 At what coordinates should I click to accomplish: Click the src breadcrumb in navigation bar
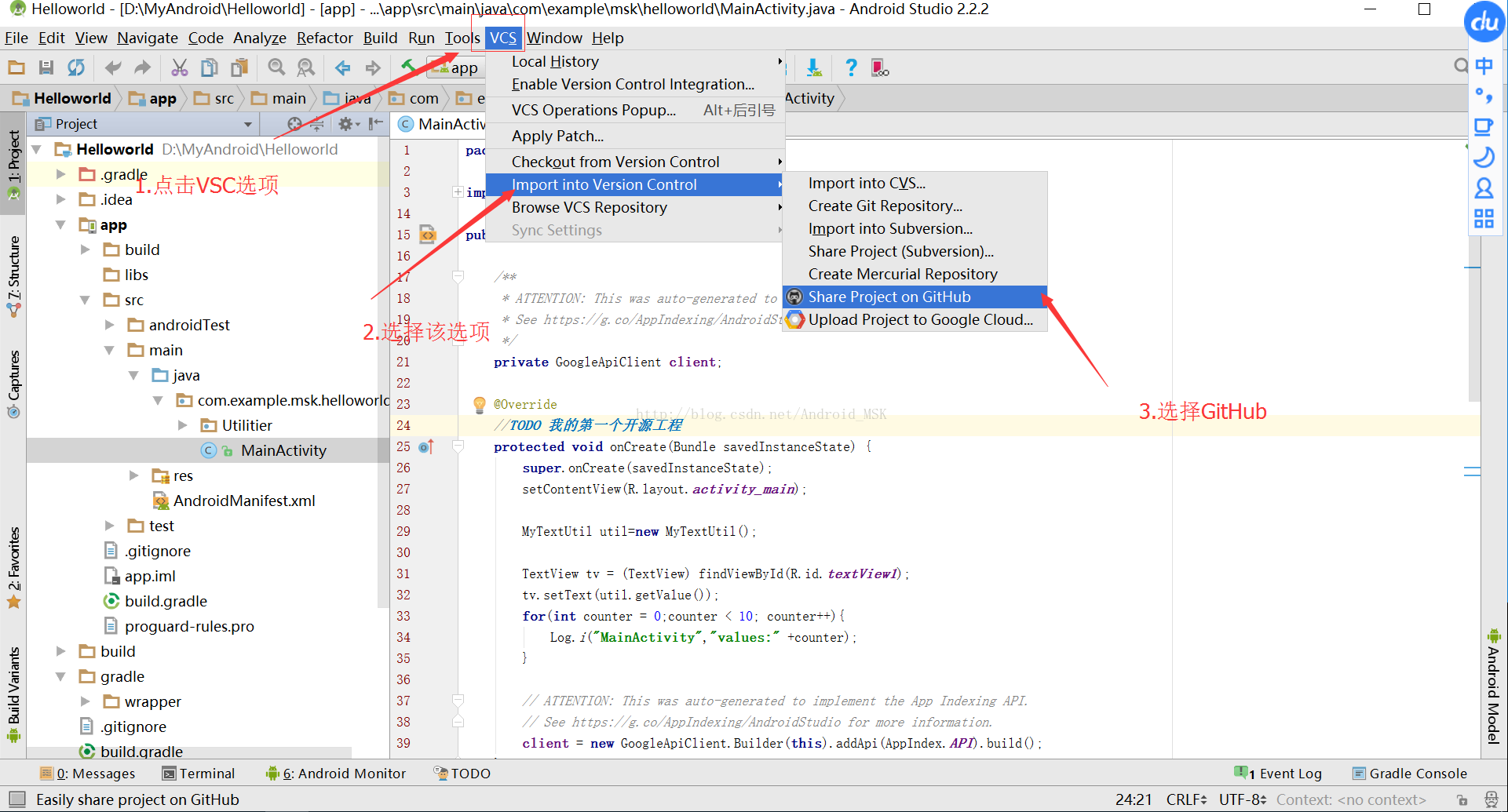point(214,98)
